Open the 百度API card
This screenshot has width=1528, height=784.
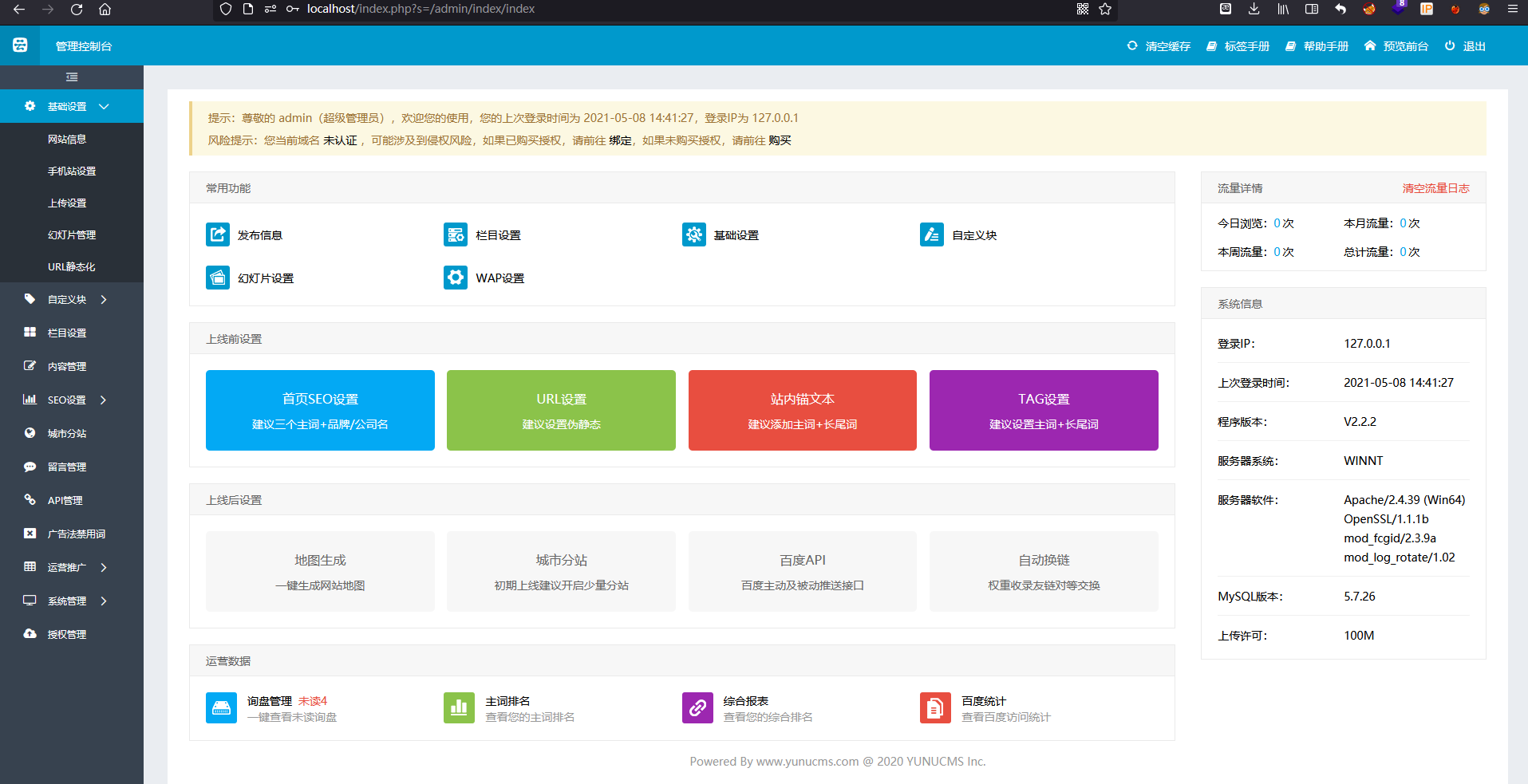(803, 571)
